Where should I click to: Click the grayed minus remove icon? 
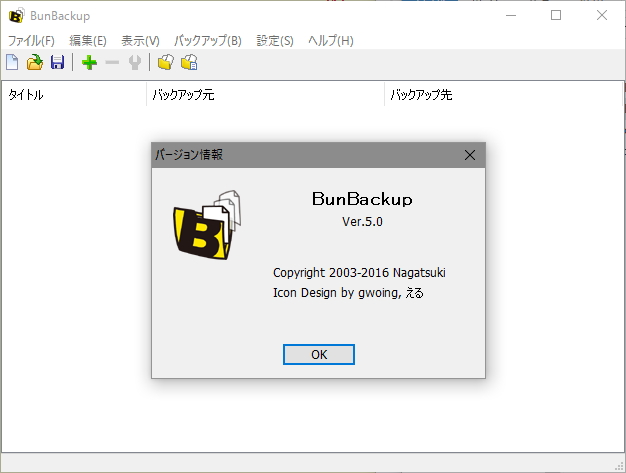point(112,63)
